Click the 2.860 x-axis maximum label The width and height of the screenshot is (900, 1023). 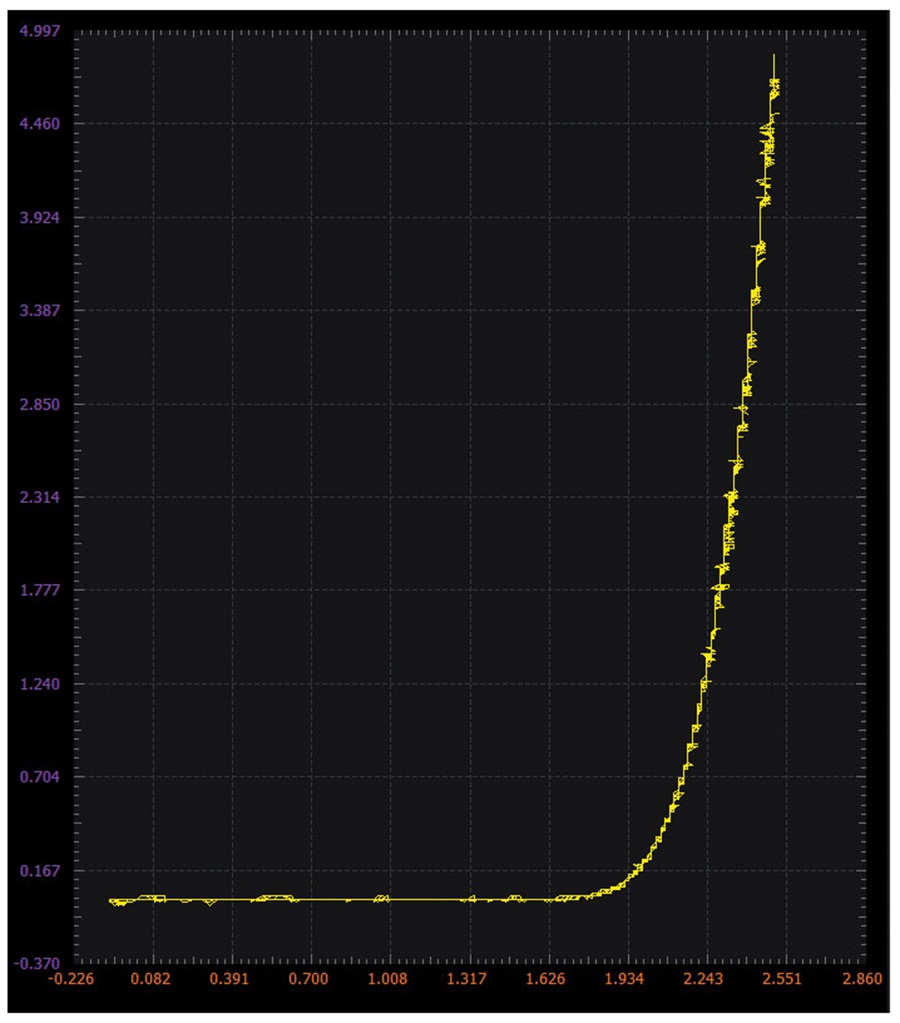[861, 979]
